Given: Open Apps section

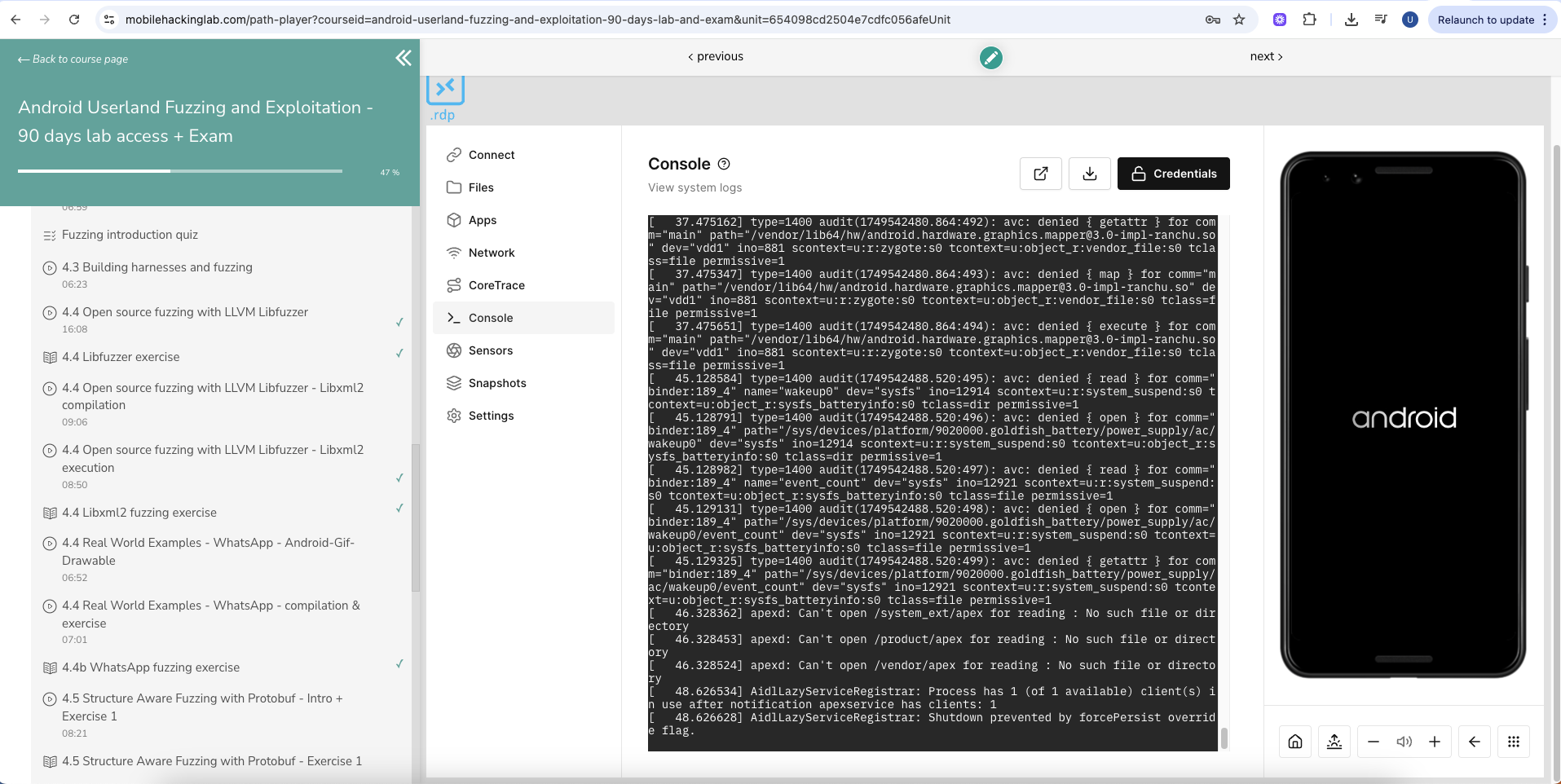Looking at the screenshot, I should (523, 220).
